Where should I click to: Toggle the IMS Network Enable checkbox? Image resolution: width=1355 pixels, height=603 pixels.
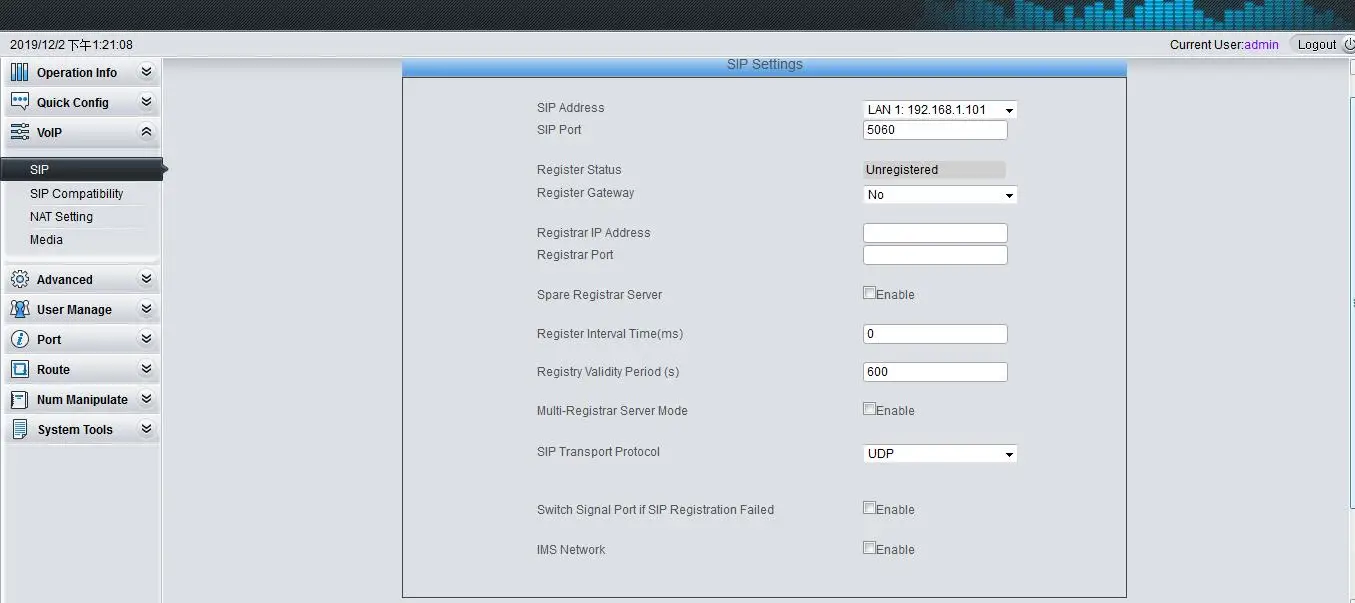point(869,548)
